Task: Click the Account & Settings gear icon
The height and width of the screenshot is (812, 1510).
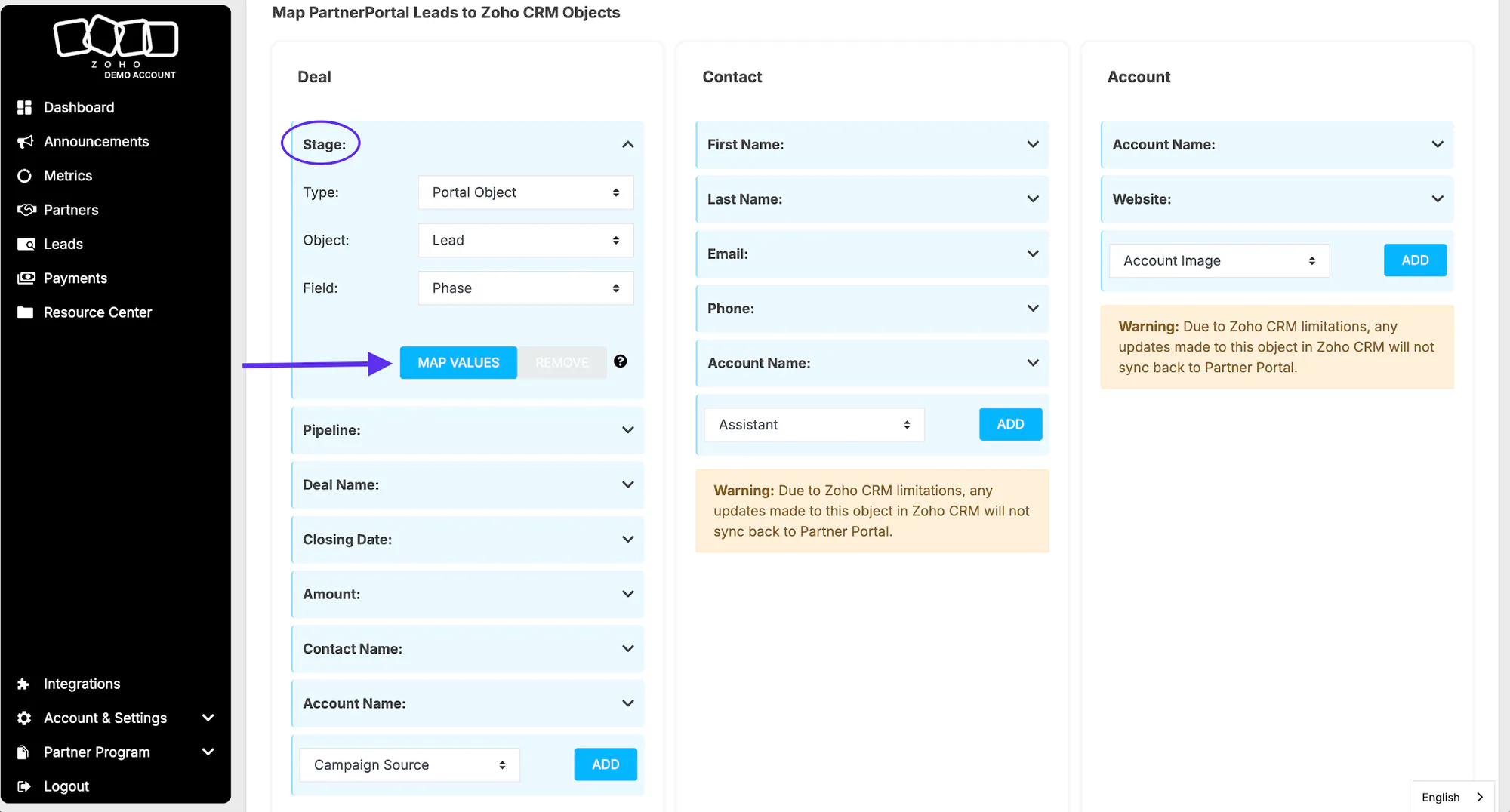Action: 24,718
